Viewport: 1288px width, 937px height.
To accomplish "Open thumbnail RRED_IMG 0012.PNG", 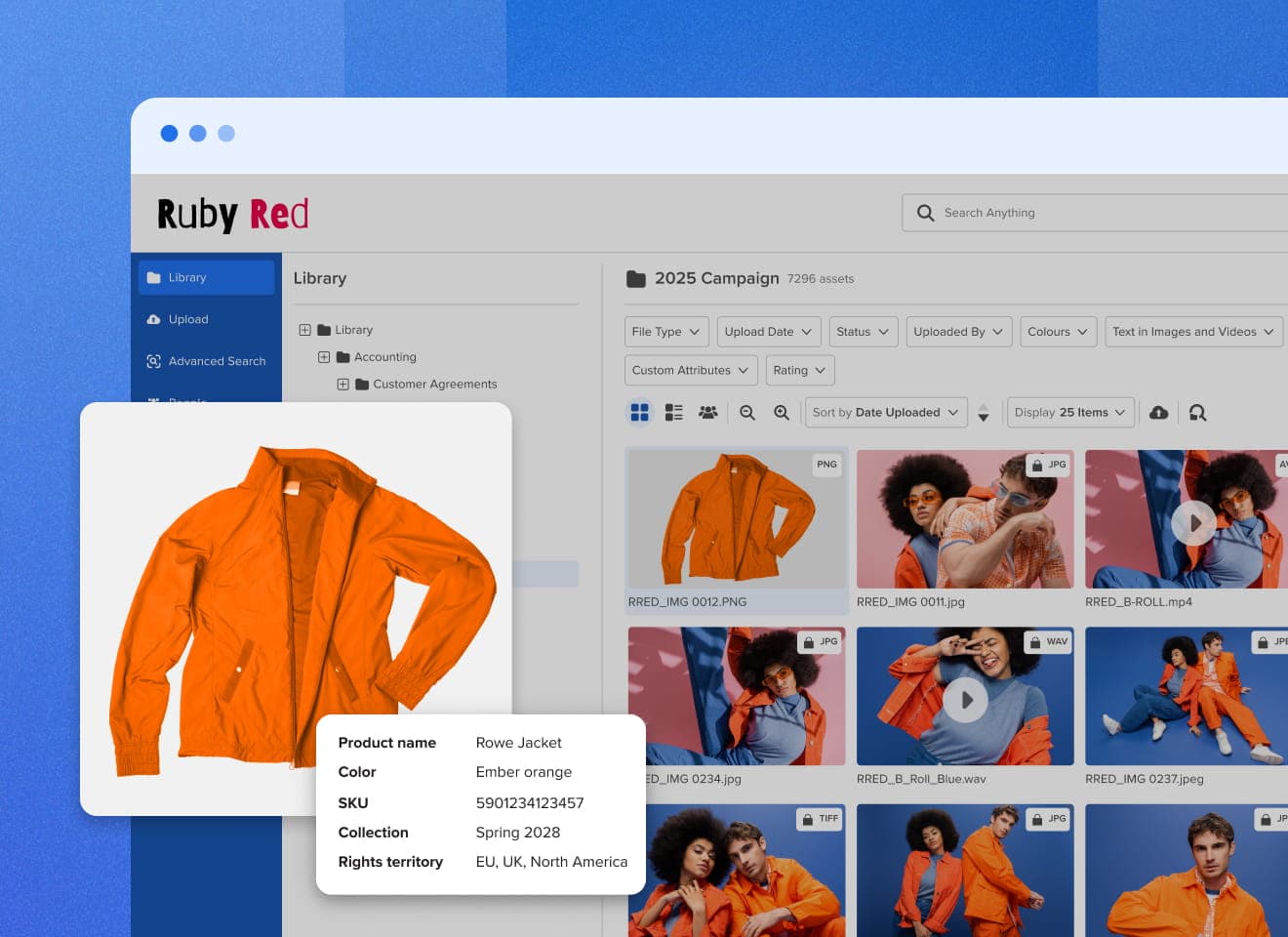I will [737, 519].
